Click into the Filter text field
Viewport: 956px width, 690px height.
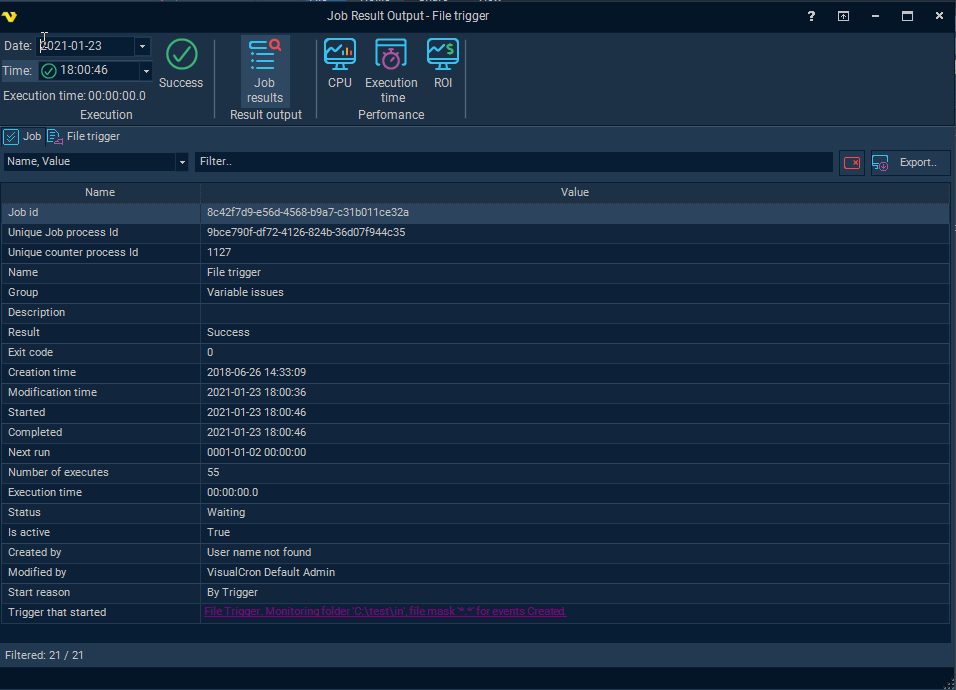(x=513, y=162)
